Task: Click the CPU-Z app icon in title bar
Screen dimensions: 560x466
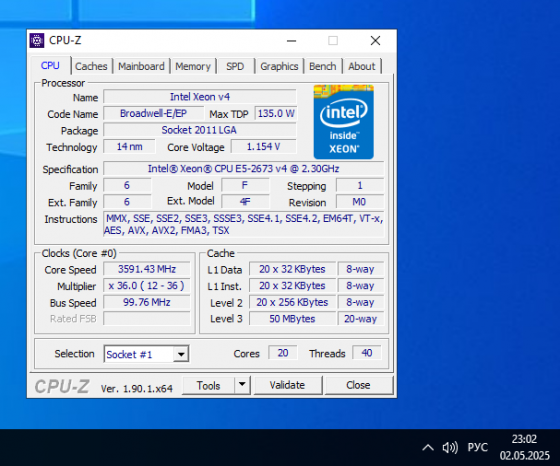Action: point(37,40)
